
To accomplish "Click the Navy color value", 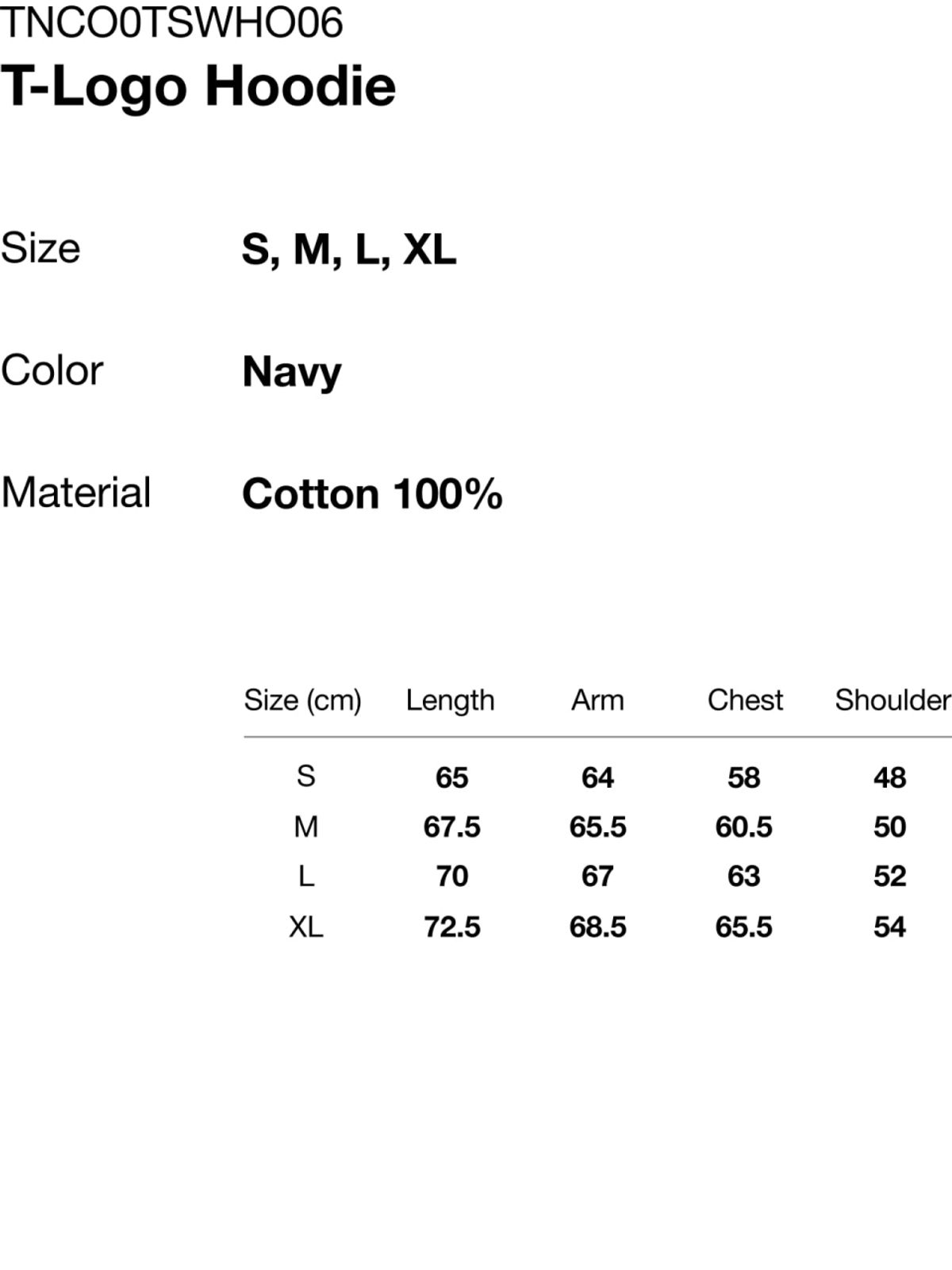I will pyautogui.click(x=291, y=372).
